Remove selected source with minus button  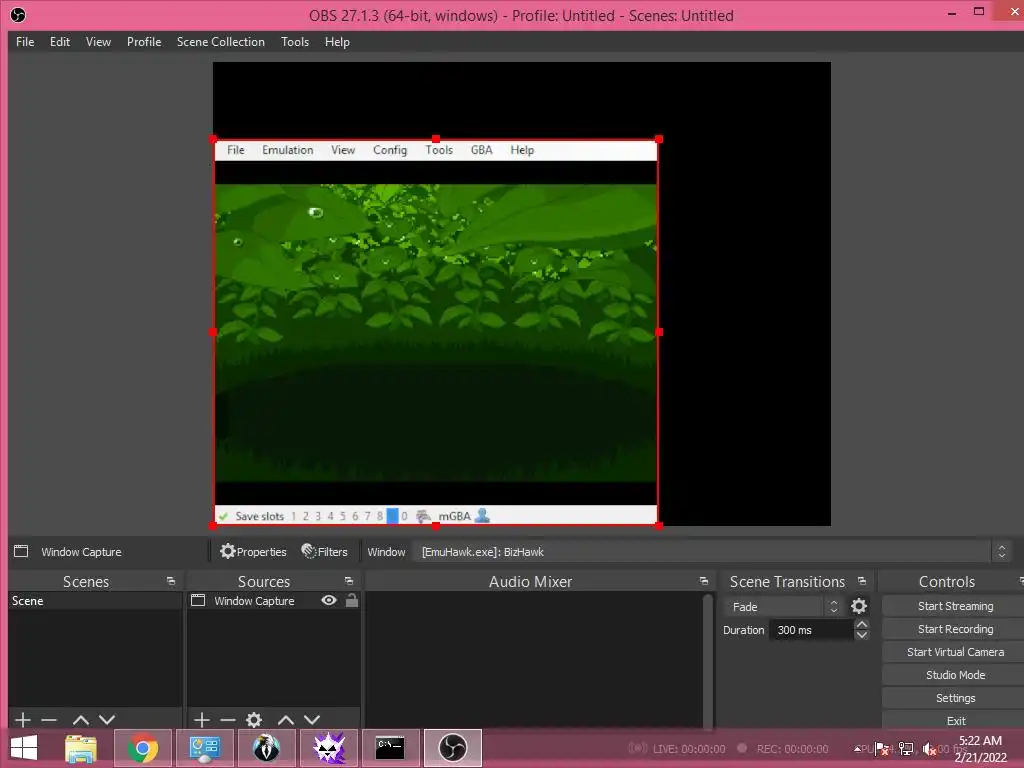pyautogui.click(x=228, y=720)
